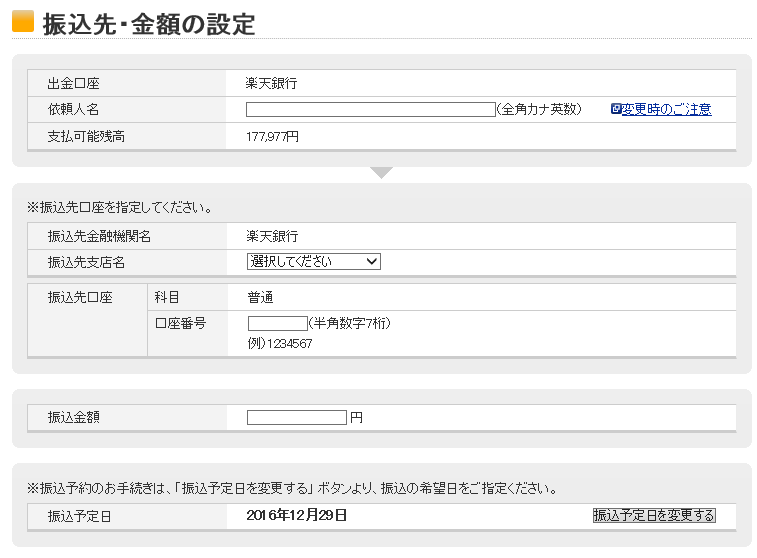Click the dropdown arrow next to 選択してください

(371, 261)
